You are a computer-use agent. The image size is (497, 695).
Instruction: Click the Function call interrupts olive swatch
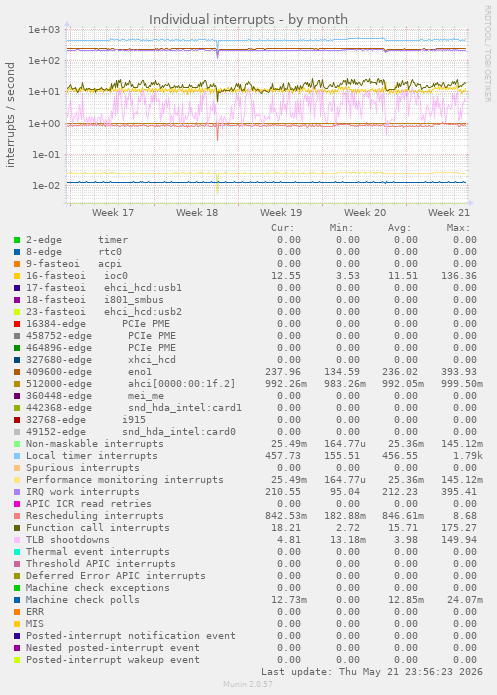tap(17, 528)
